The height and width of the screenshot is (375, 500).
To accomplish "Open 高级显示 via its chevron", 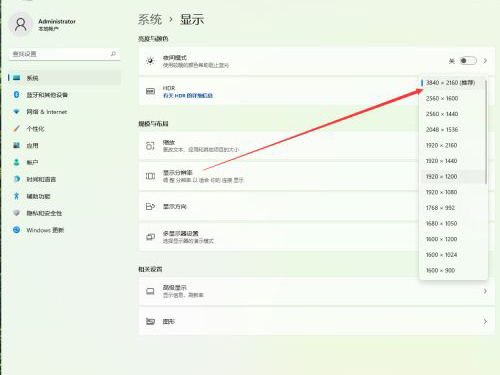I will (x=485, y=291).
